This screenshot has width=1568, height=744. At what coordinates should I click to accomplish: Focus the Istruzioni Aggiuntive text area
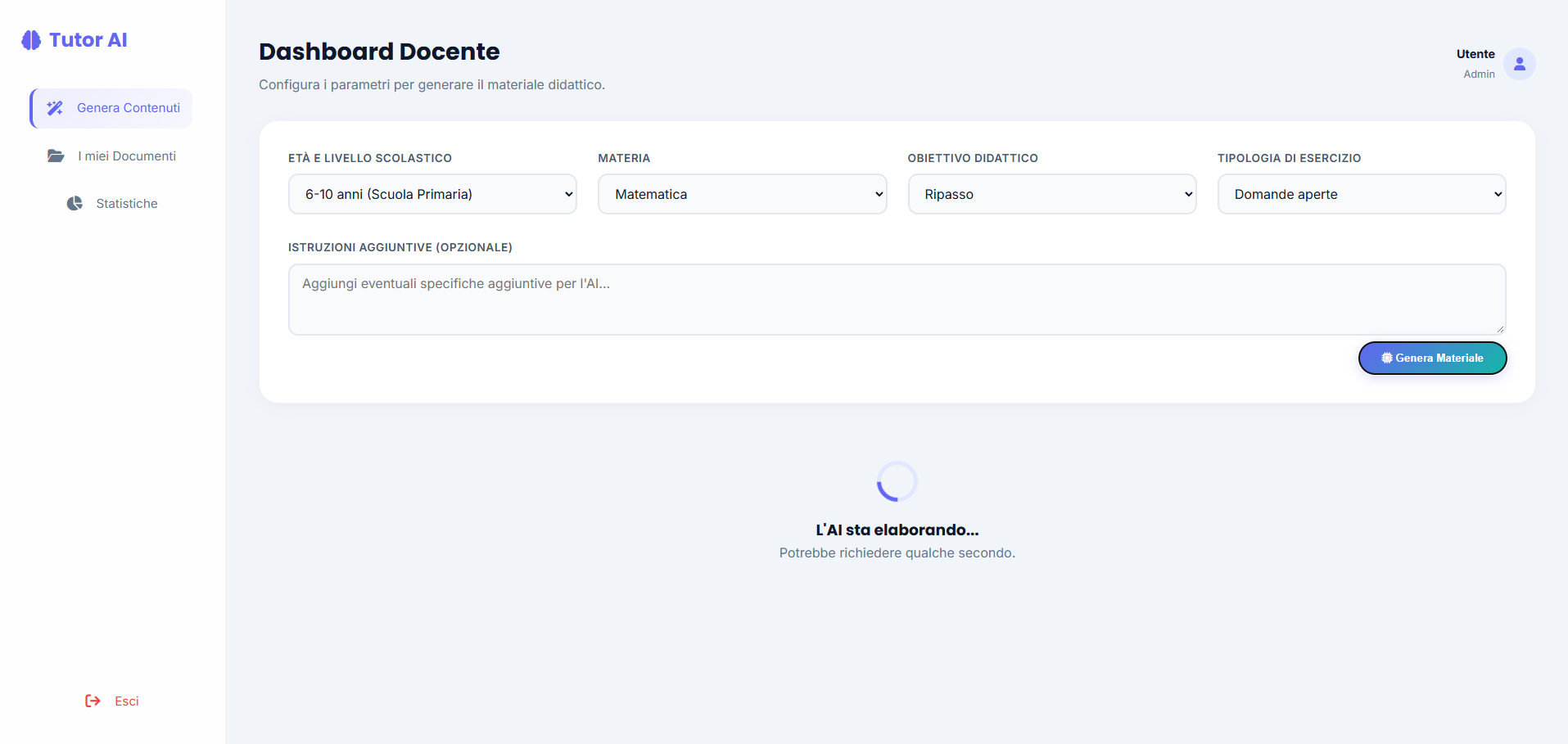pos(897,300)
